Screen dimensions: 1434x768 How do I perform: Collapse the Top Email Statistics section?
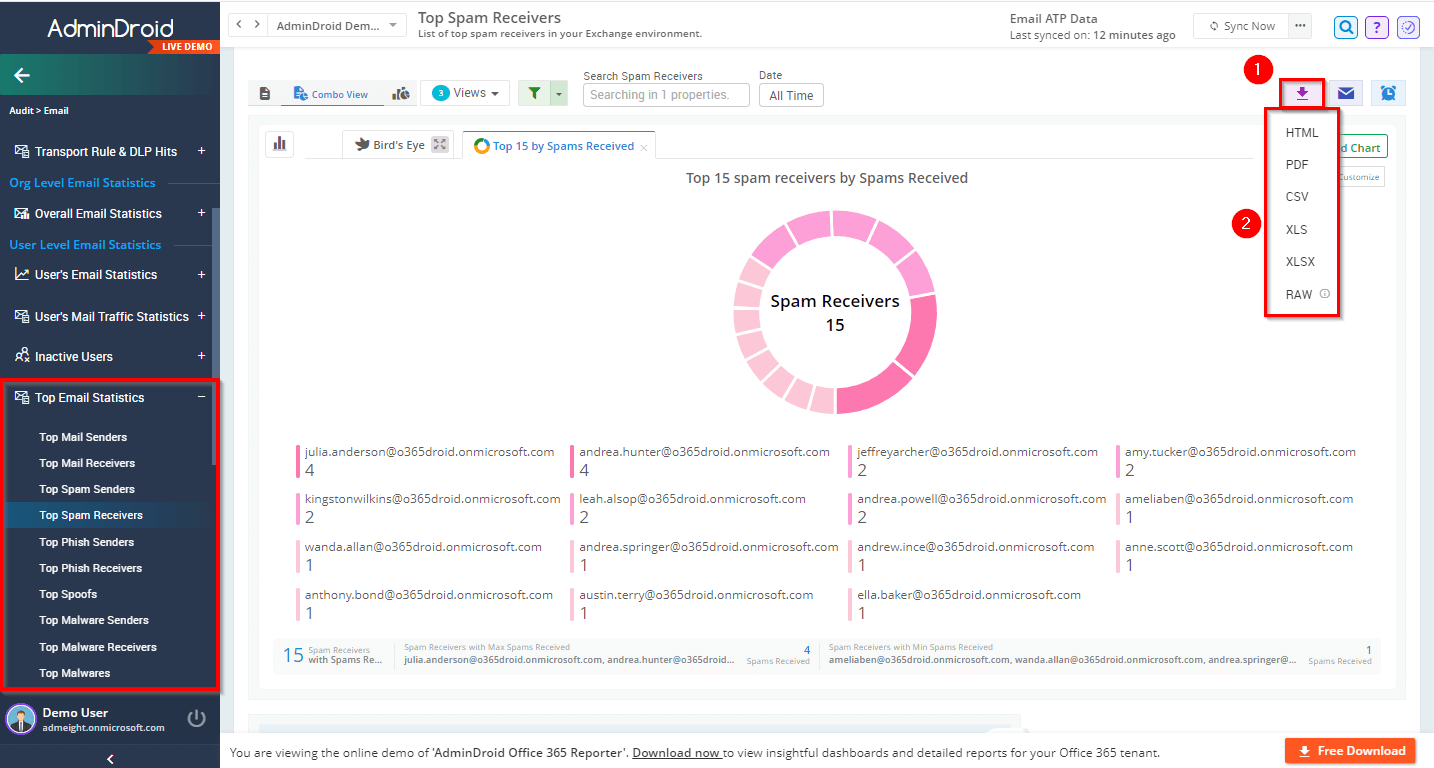click(x=201, y=397)
